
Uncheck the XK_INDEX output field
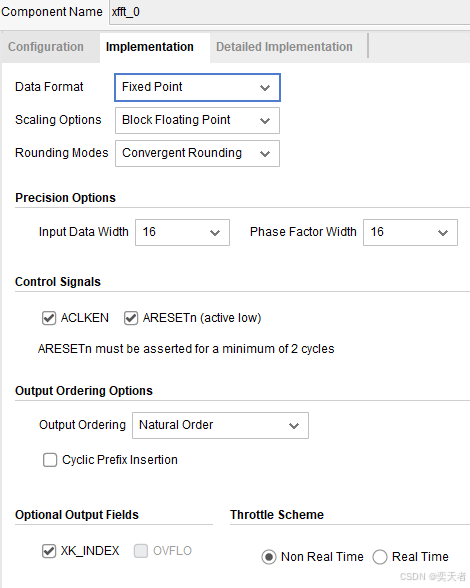click(x=49, y=551)
